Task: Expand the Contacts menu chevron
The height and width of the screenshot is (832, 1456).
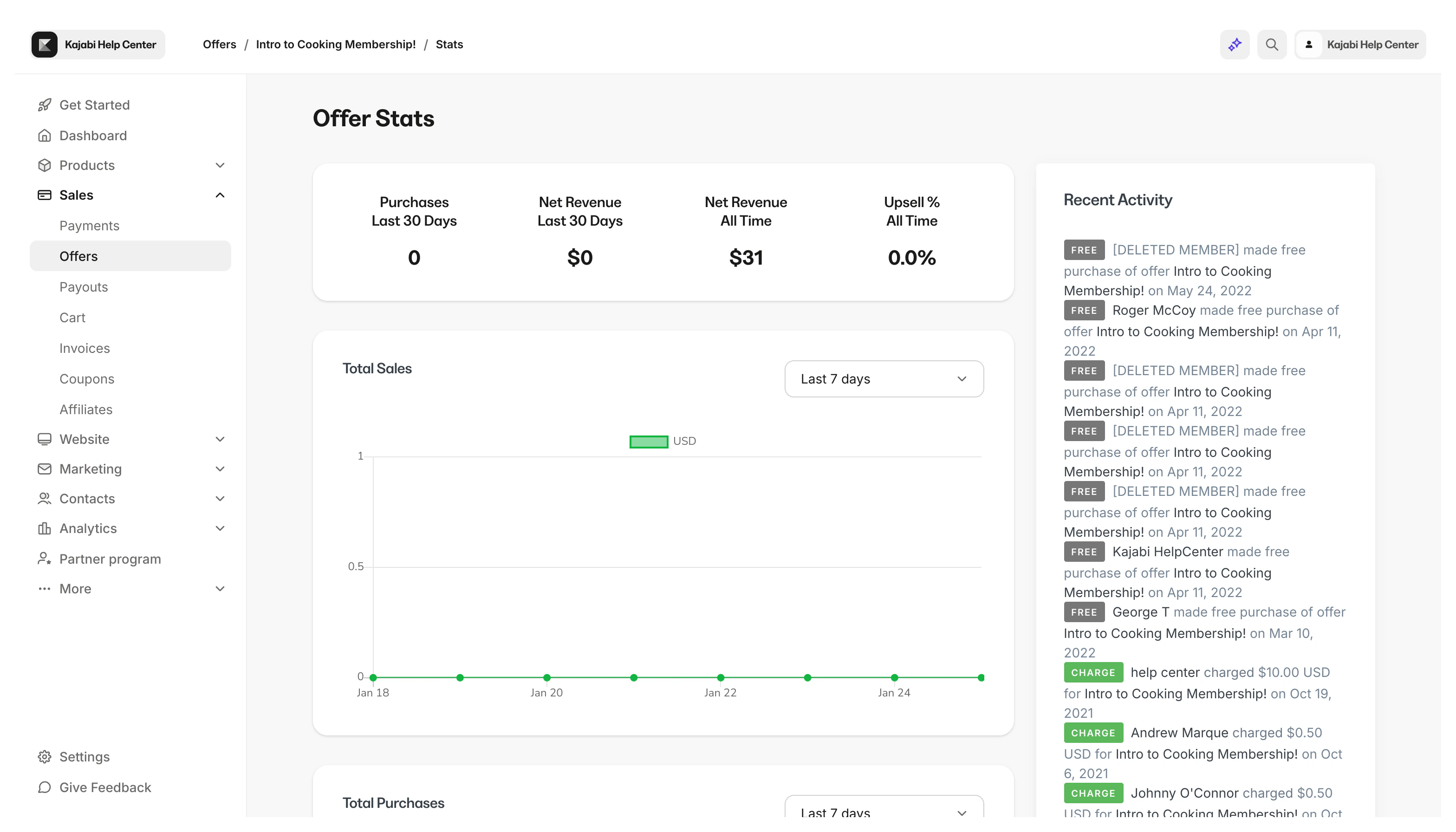Action: click(220, 498)
